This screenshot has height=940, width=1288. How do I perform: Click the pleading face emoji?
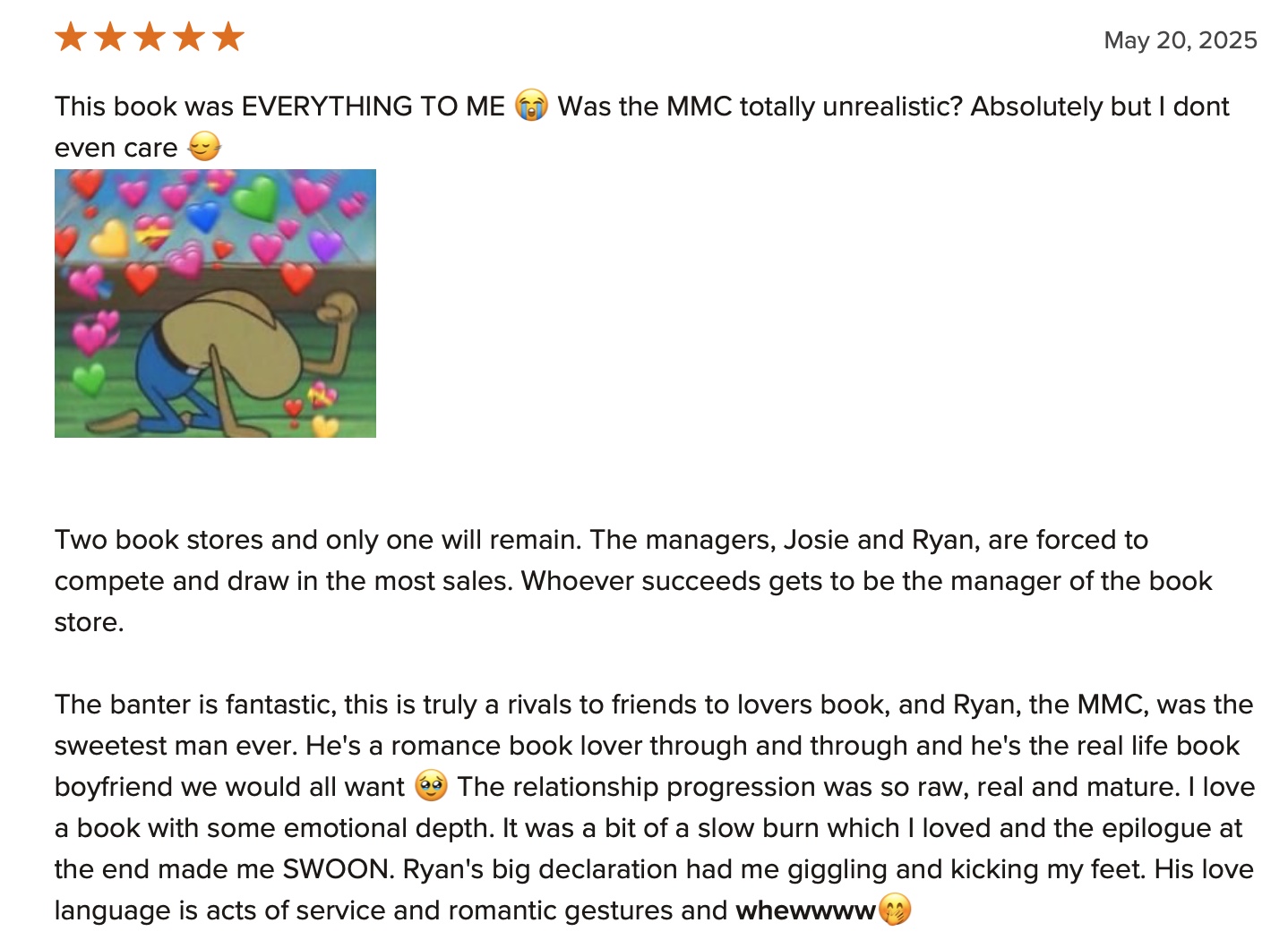pos(431,786)
